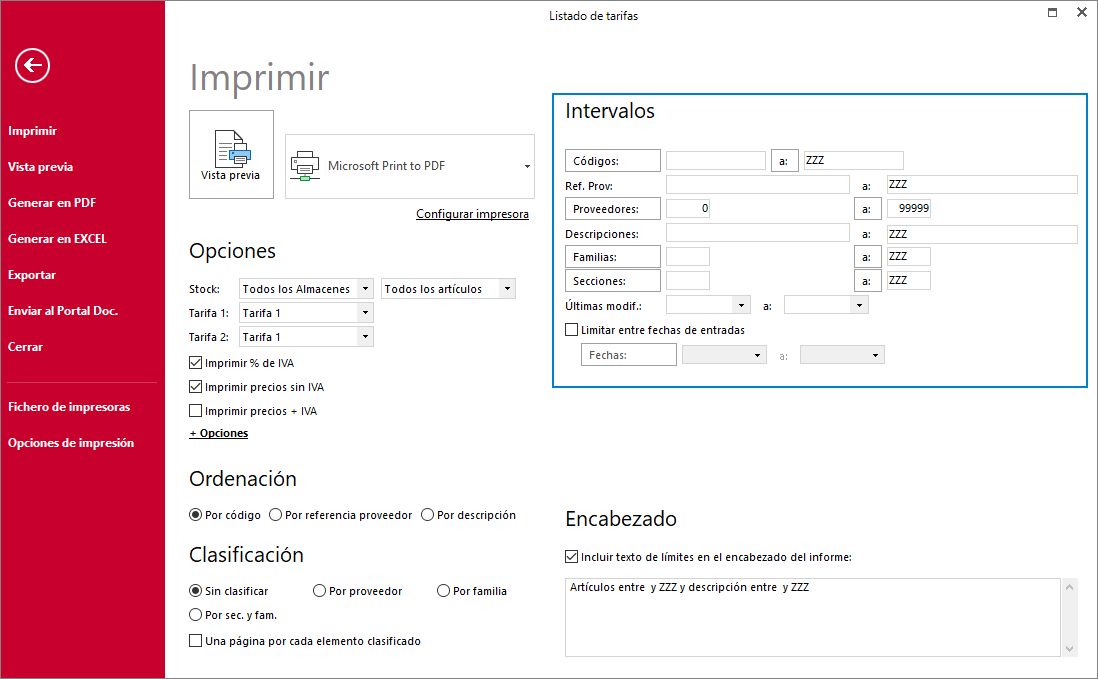Viewport: 1098px width, 679px height.
Task: Click the Códigos starting value field
Action: pos(716,160)
